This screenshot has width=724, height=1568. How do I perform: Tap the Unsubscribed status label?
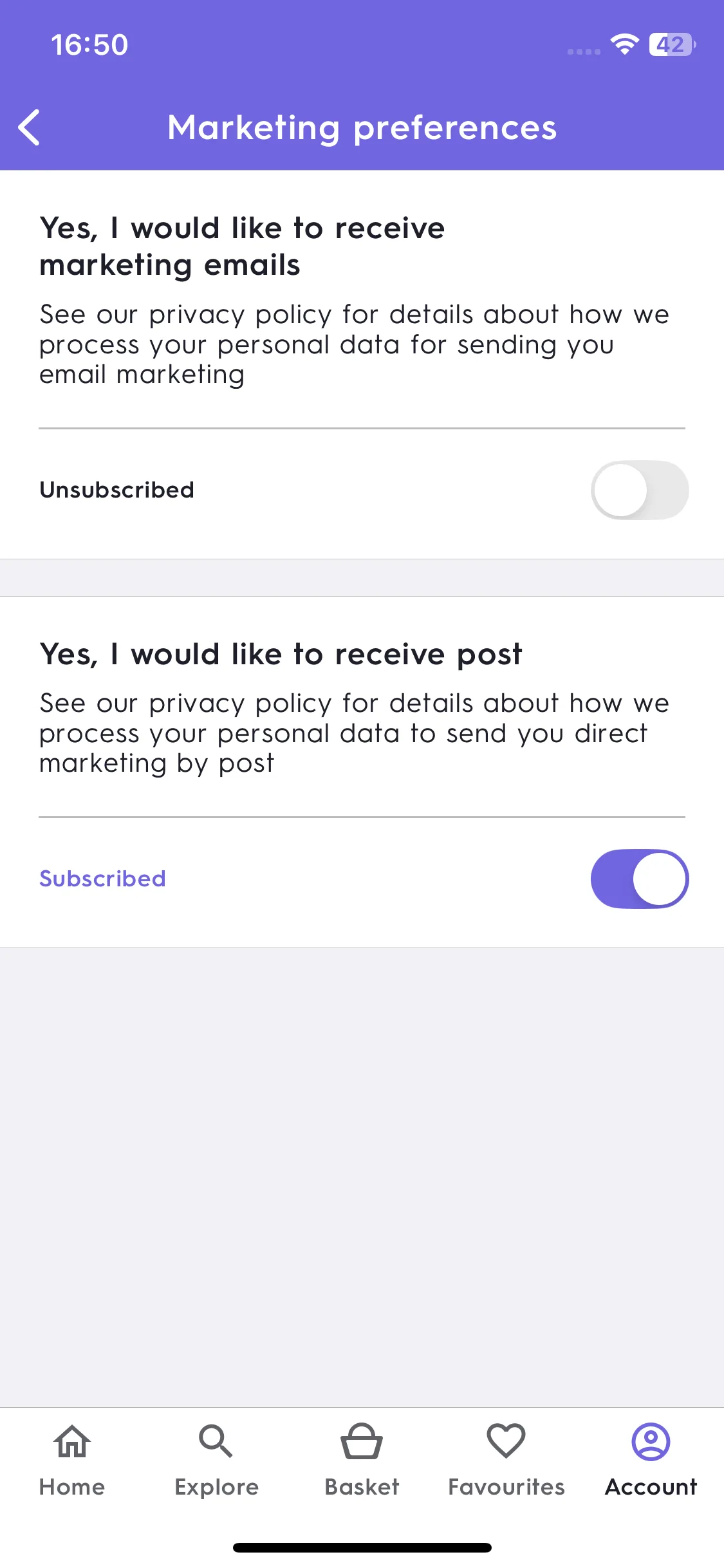pyautogui.click(x=117, y=490)
